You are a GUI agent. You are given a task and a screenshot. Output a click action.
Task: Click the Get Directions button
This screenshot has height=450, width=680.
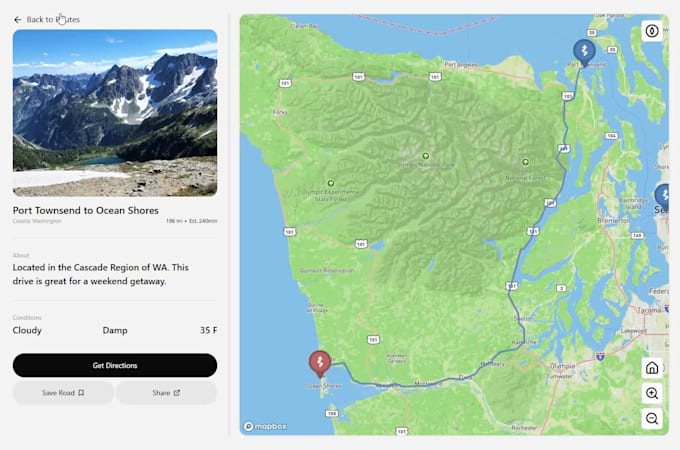115,365
